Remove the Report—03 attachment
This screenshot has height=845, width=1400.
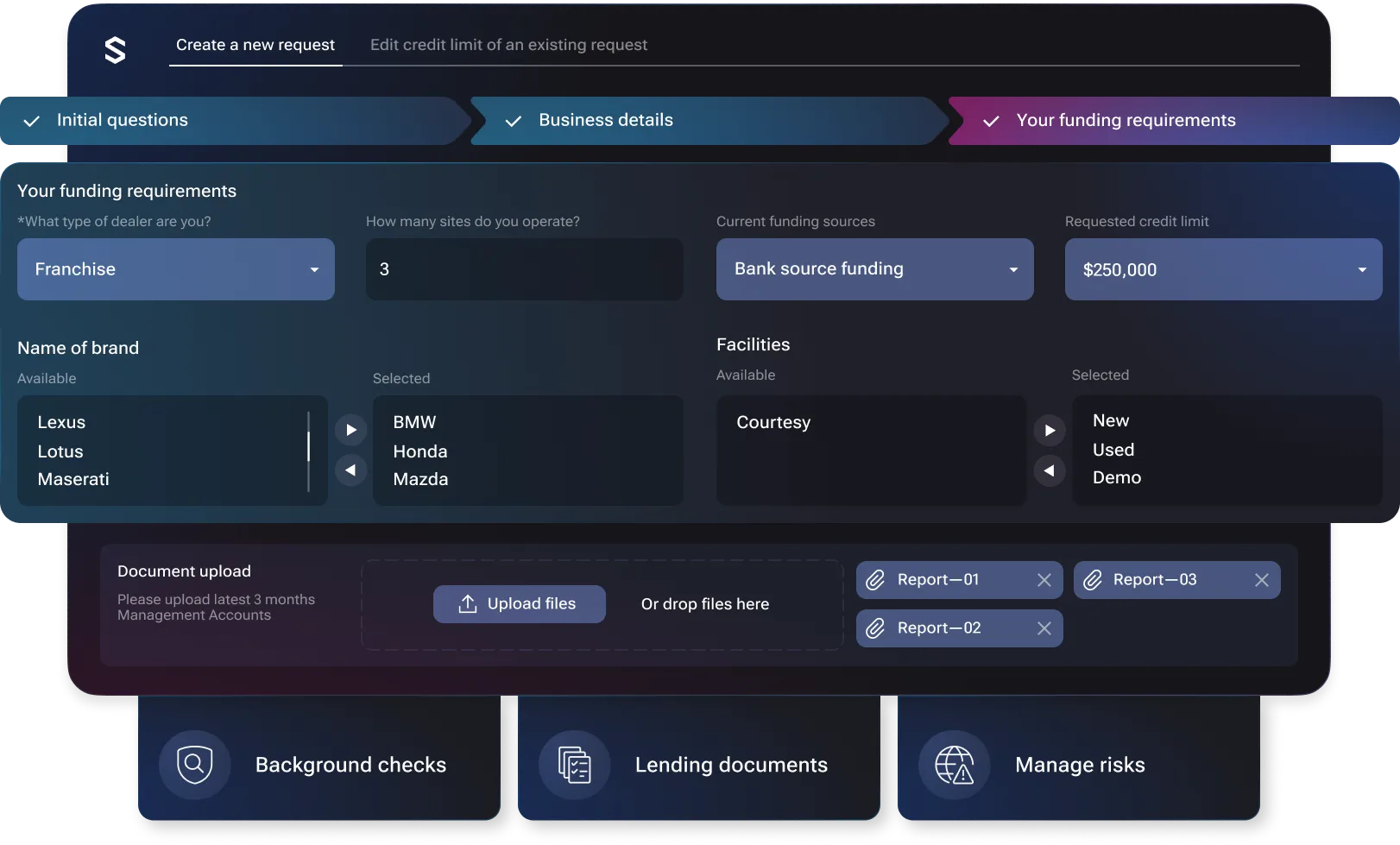[x=1261, y=580]
